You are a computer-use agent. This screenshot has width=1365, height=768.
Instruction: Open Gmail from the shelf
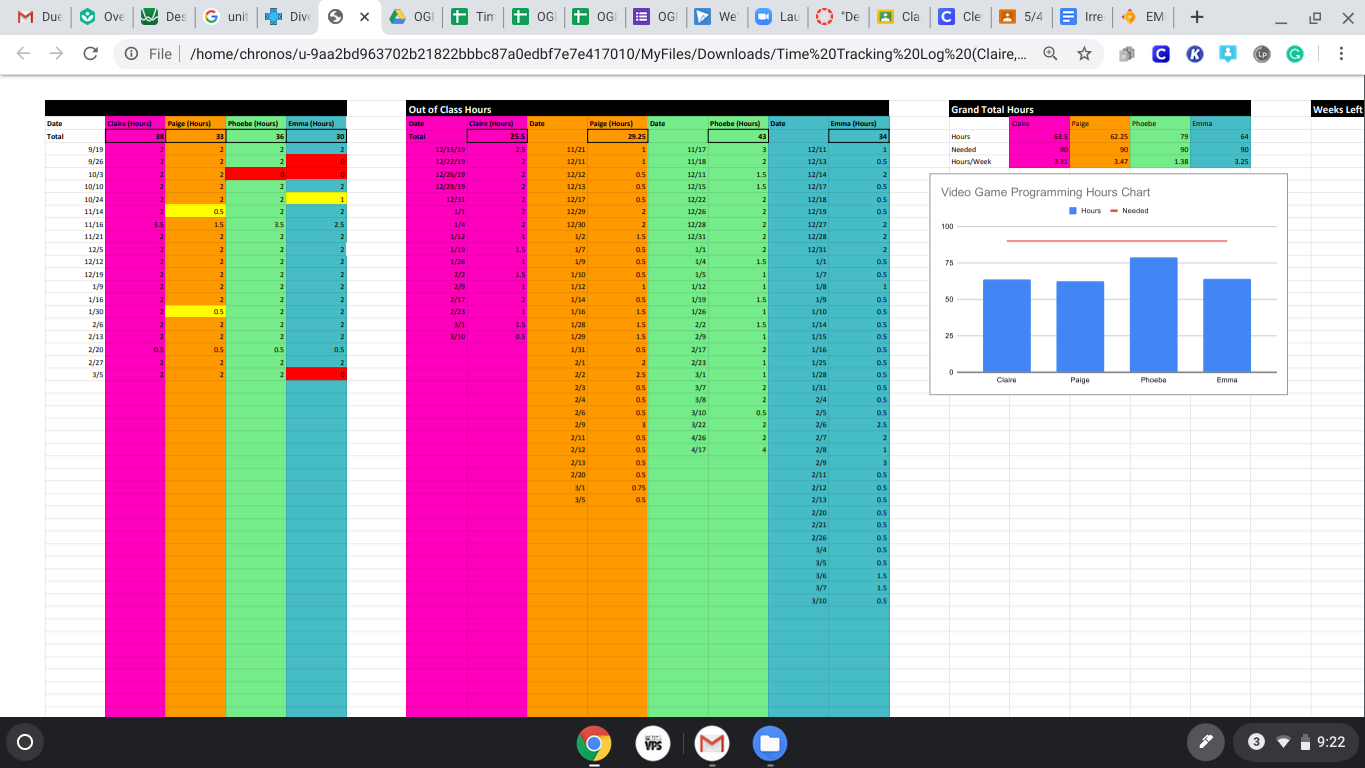(711, 743)
